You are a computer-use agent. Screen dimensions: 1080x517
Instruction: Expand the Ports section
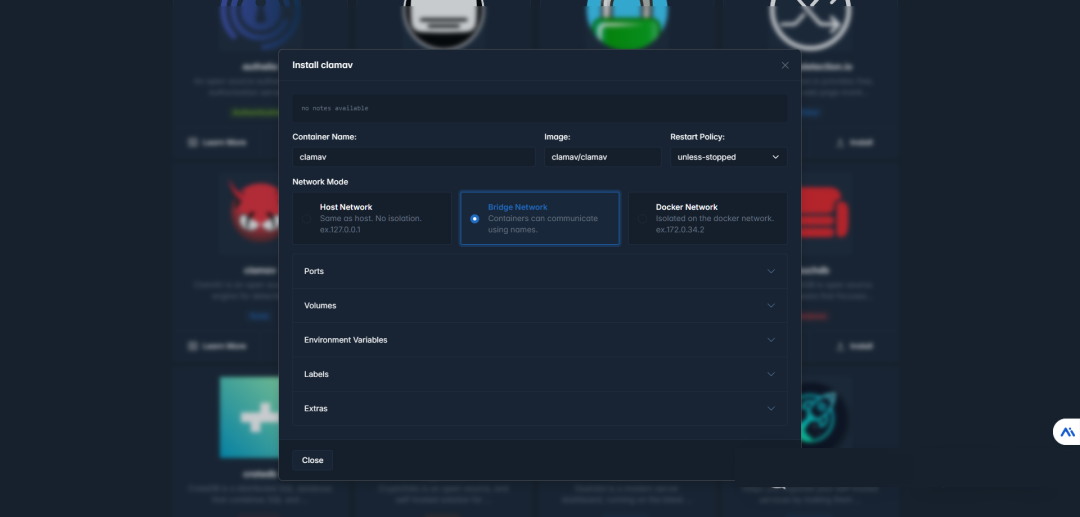539,271
